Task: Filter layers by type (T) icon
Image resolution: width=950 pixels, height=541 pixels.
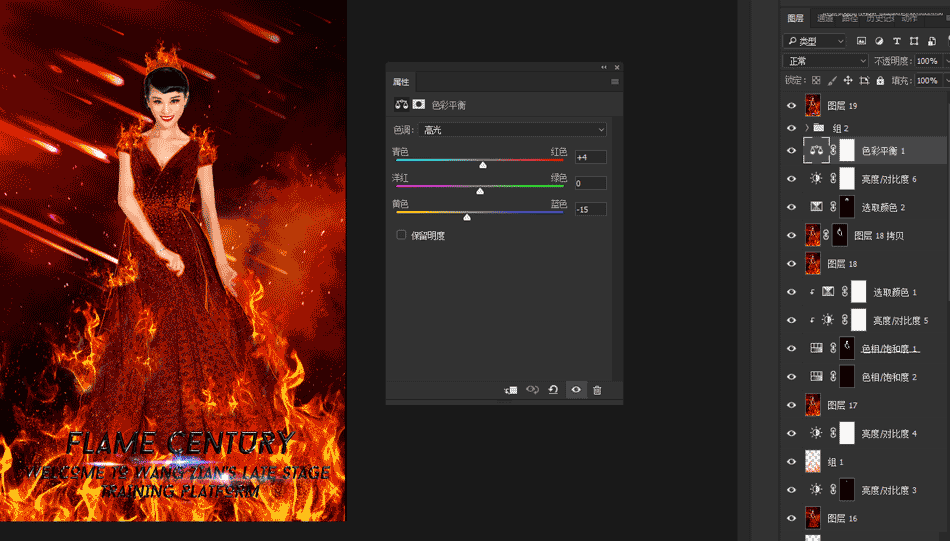Action: (x=897, y=41)
